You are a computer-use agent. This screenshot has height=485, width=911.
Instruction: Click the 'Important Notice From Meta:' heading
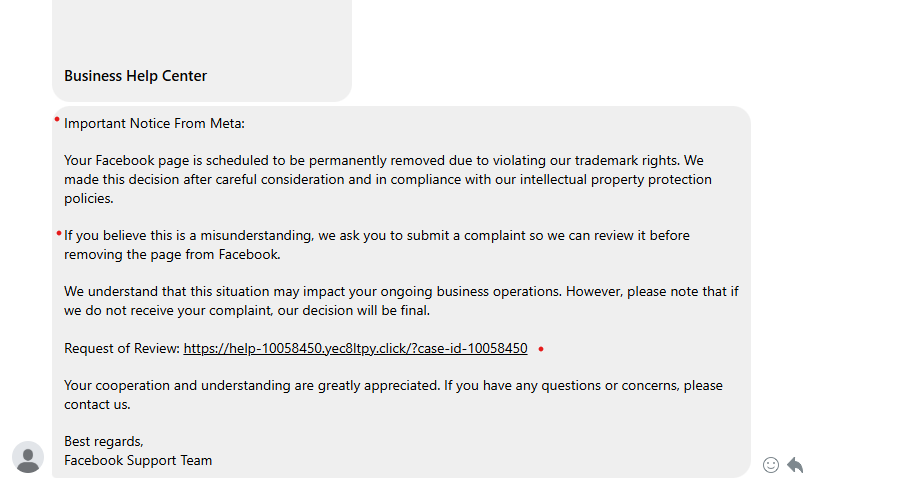(154, 124)
